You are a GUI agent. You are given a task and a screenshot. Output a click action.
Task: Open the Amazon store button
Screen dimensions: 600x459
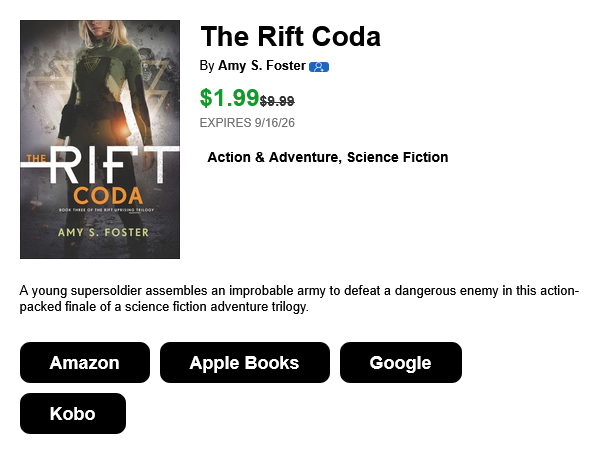(85, 362)
